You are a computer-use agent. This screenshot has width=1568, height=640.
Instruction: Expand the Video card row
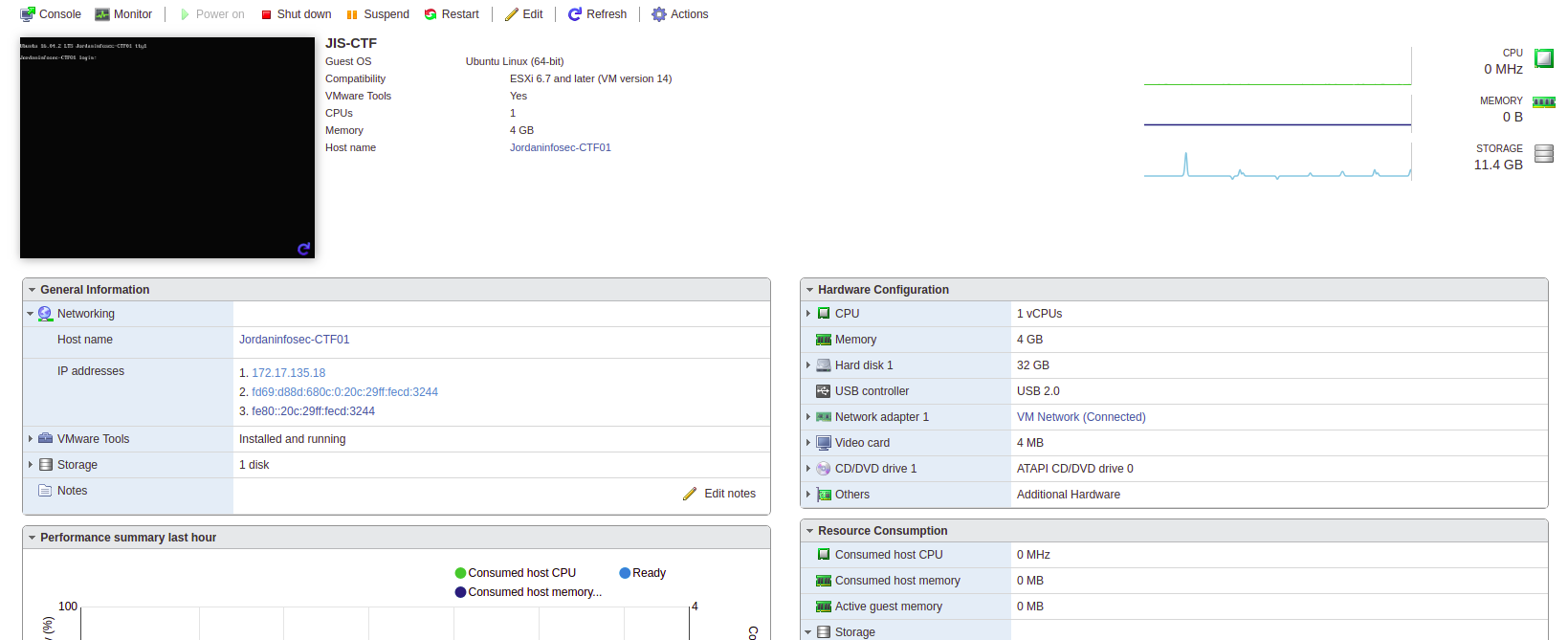[808, 443]
